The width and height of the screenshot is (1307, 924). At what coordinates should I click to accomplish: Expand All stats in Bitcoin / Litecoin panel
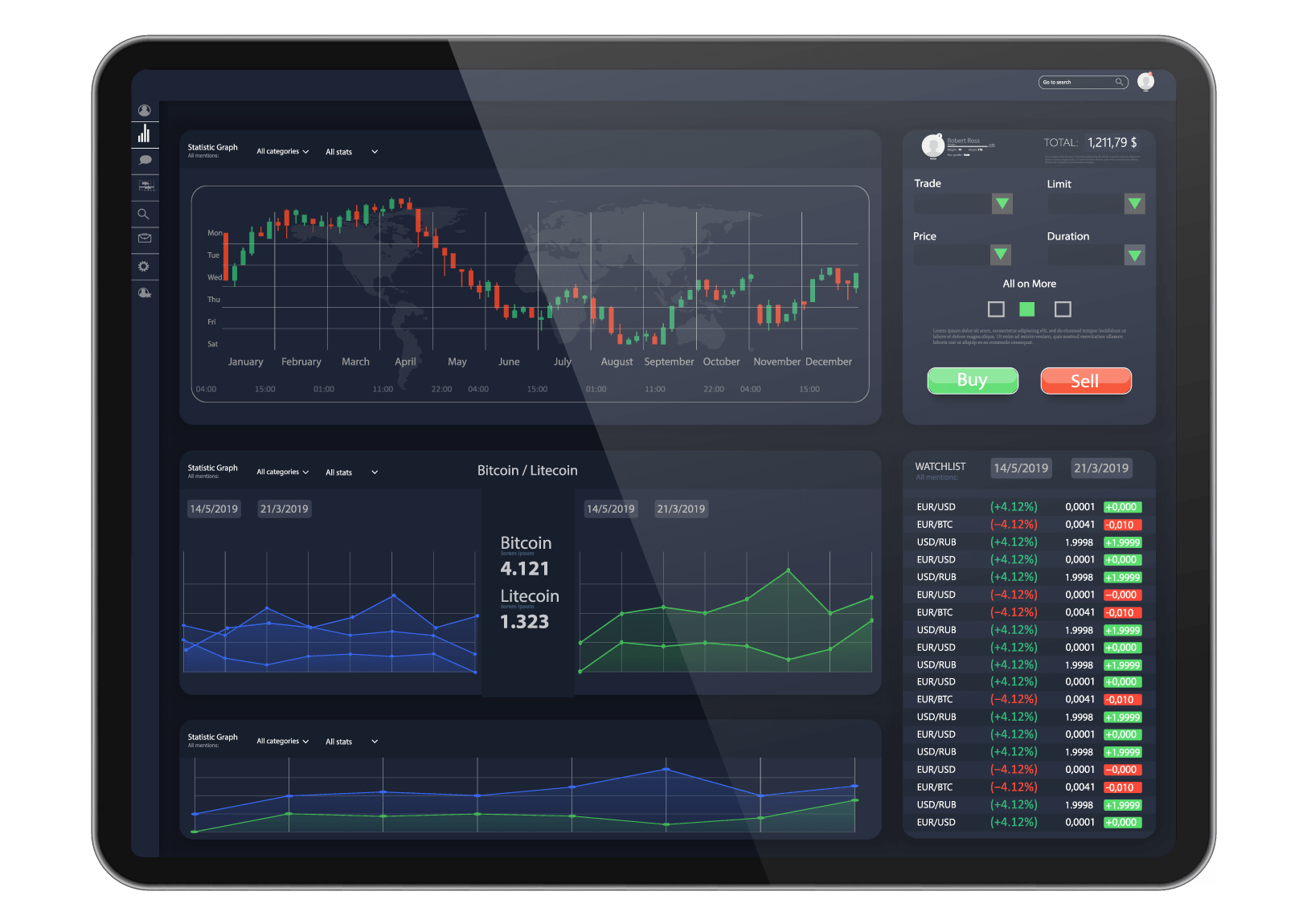click(351, 472)
